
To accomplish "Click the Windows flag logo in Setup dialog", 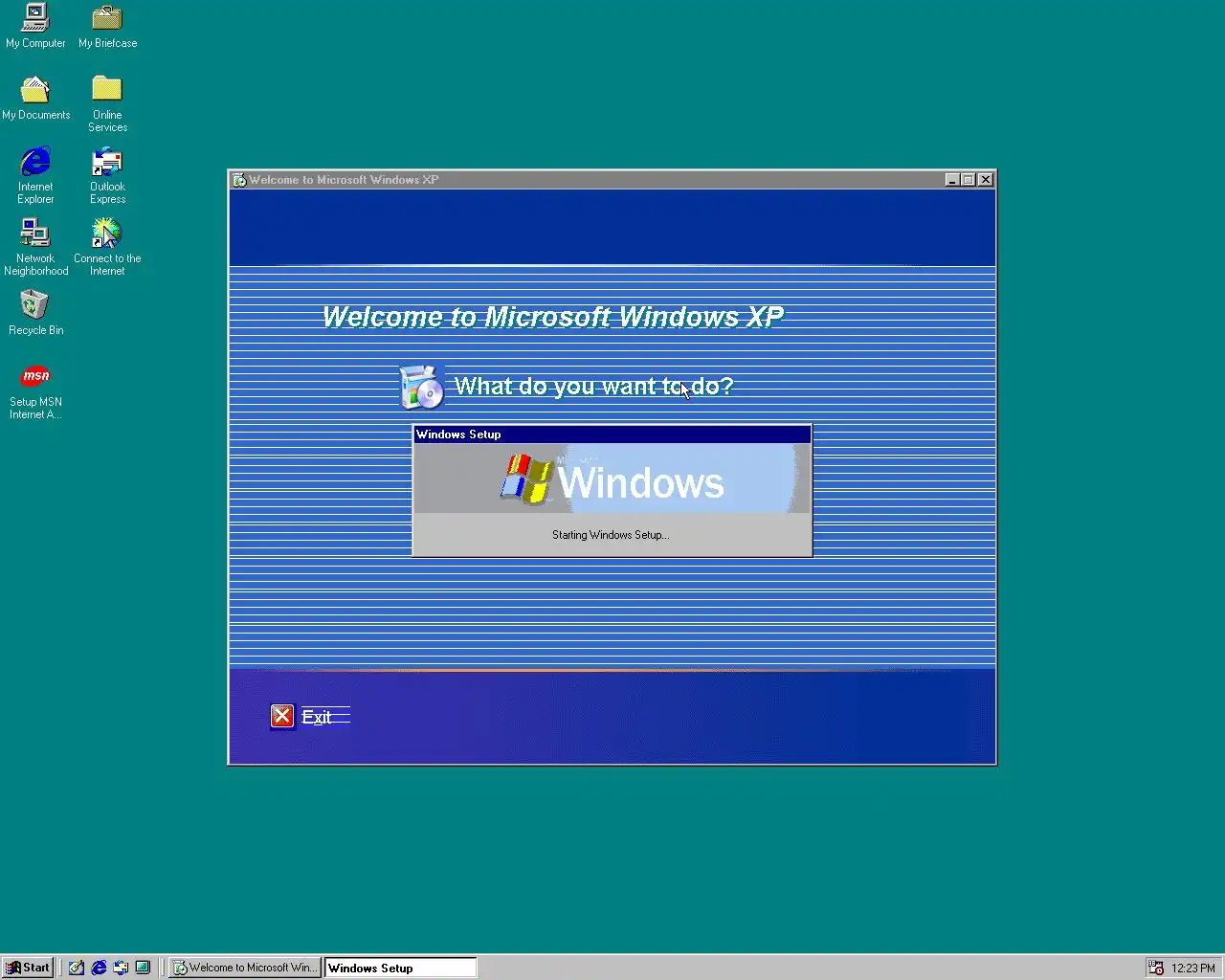I will click(526, 479).
